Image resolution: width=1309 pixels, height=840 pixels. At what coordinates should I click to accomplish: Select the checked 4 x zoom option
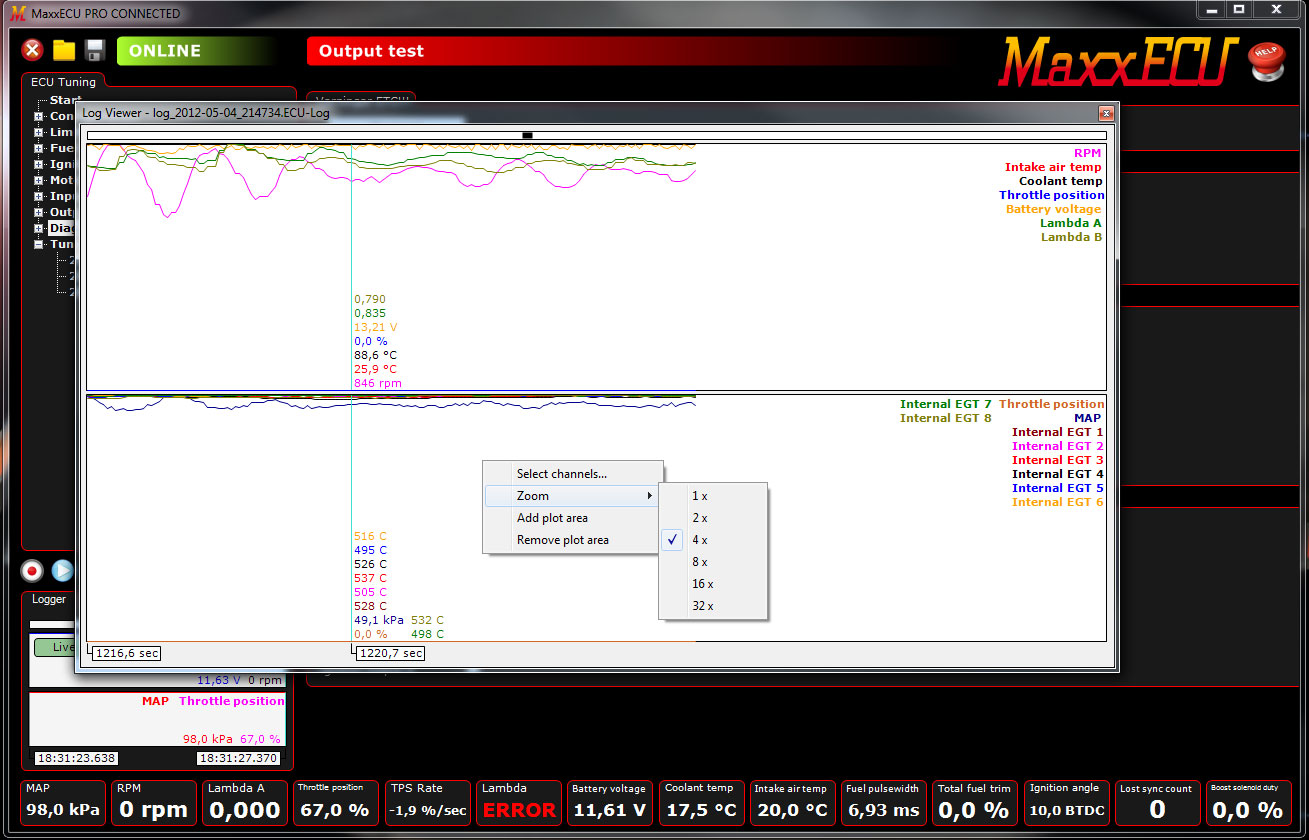tap(713, 540)
